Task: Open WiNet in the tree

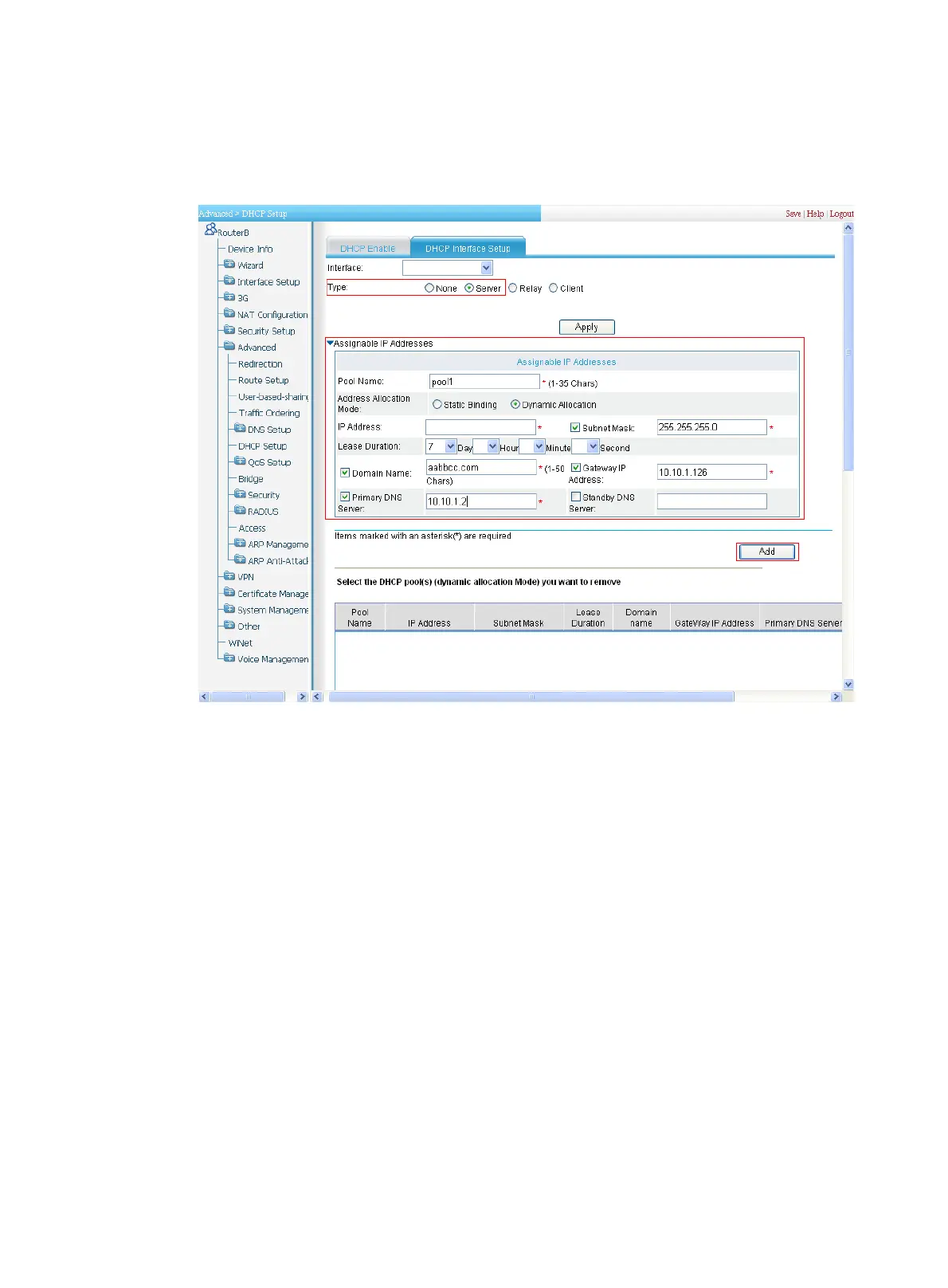Action: click(241, 642)
